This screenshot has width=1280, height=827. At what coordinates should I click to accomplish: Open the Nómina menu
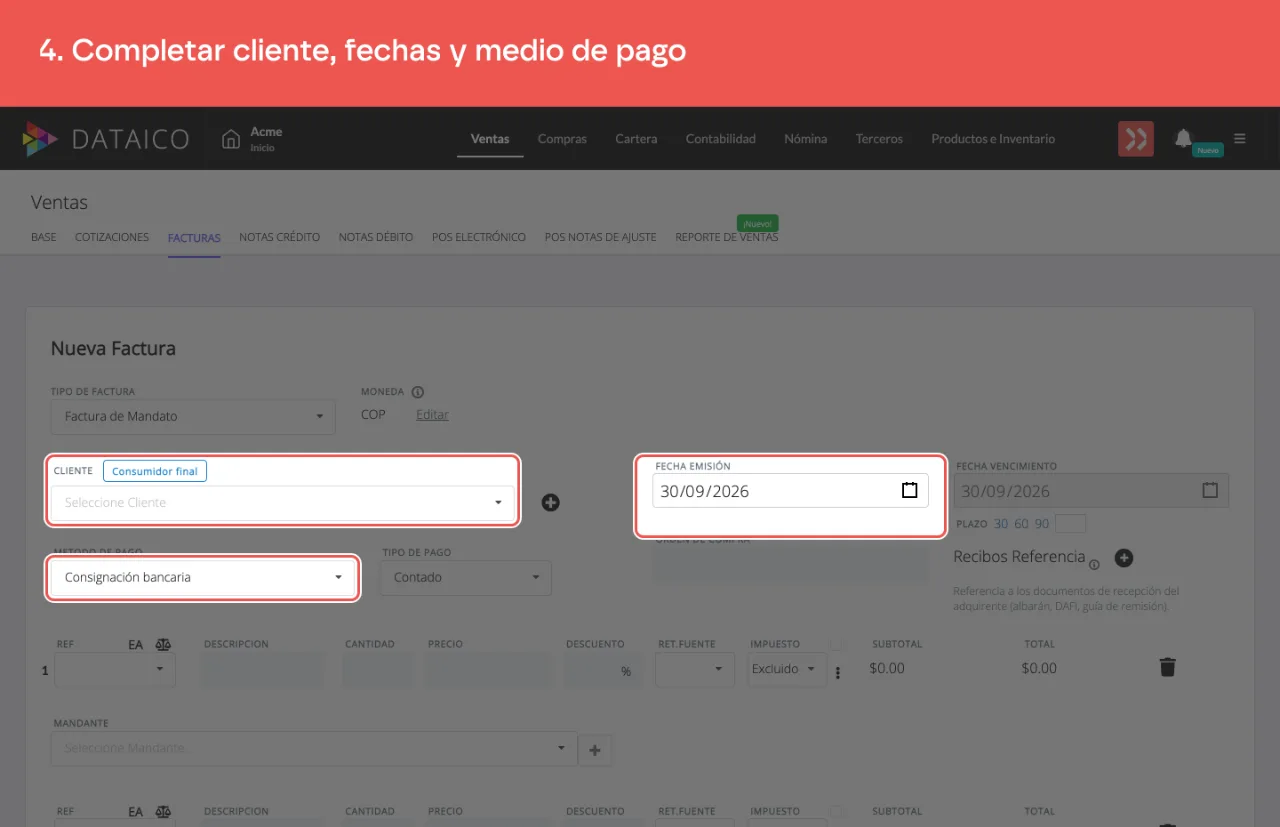click(805, 139)
